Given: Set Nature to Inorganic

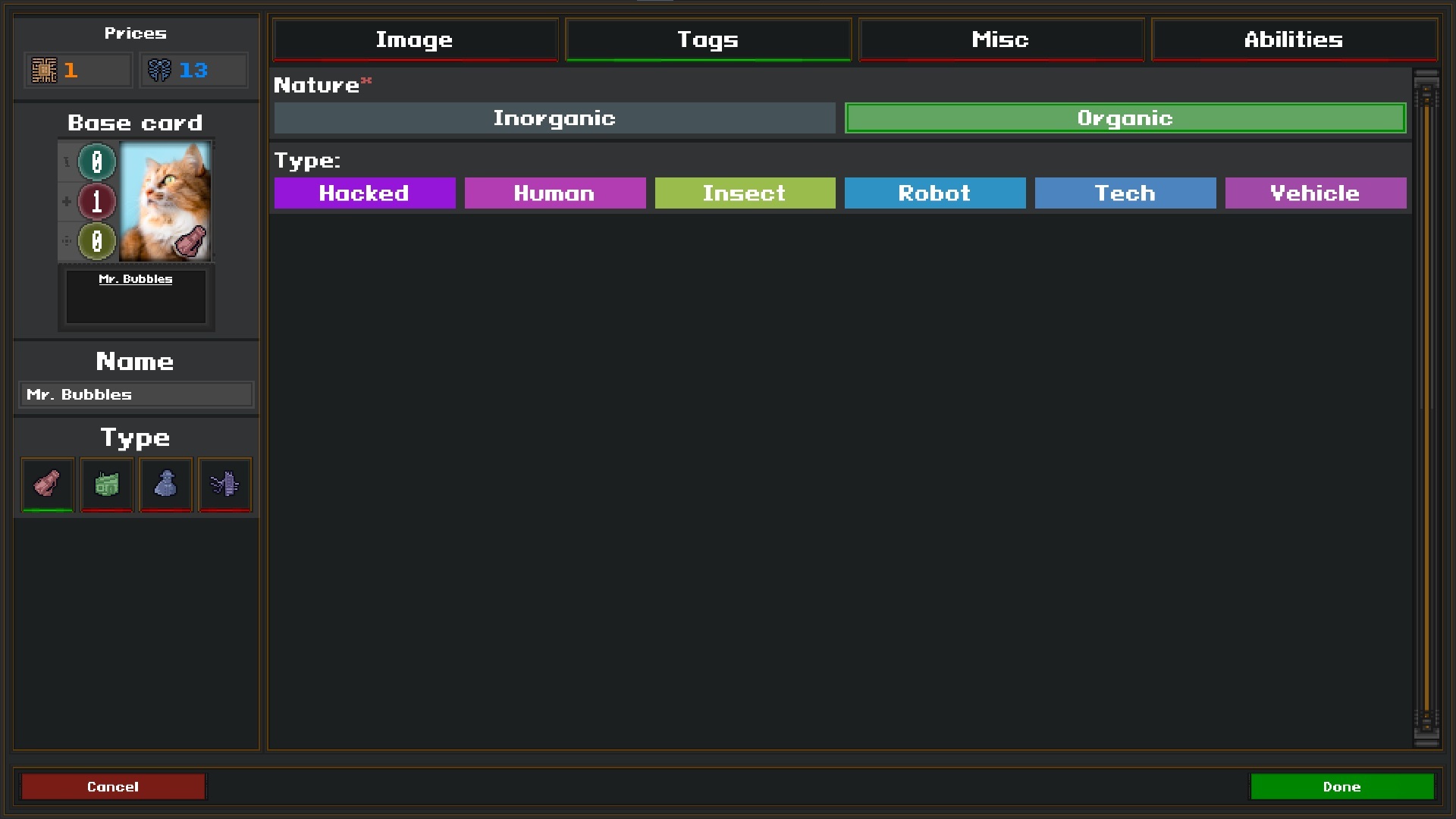Looking at the screenshot, I should click(x=554, y=118).
